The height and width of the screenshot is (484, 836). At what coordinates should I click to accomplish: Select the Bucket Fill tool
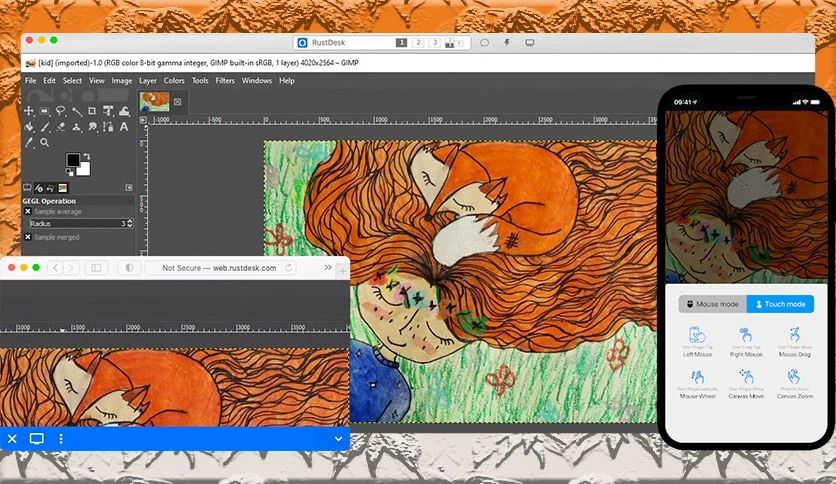coord(29,127)
